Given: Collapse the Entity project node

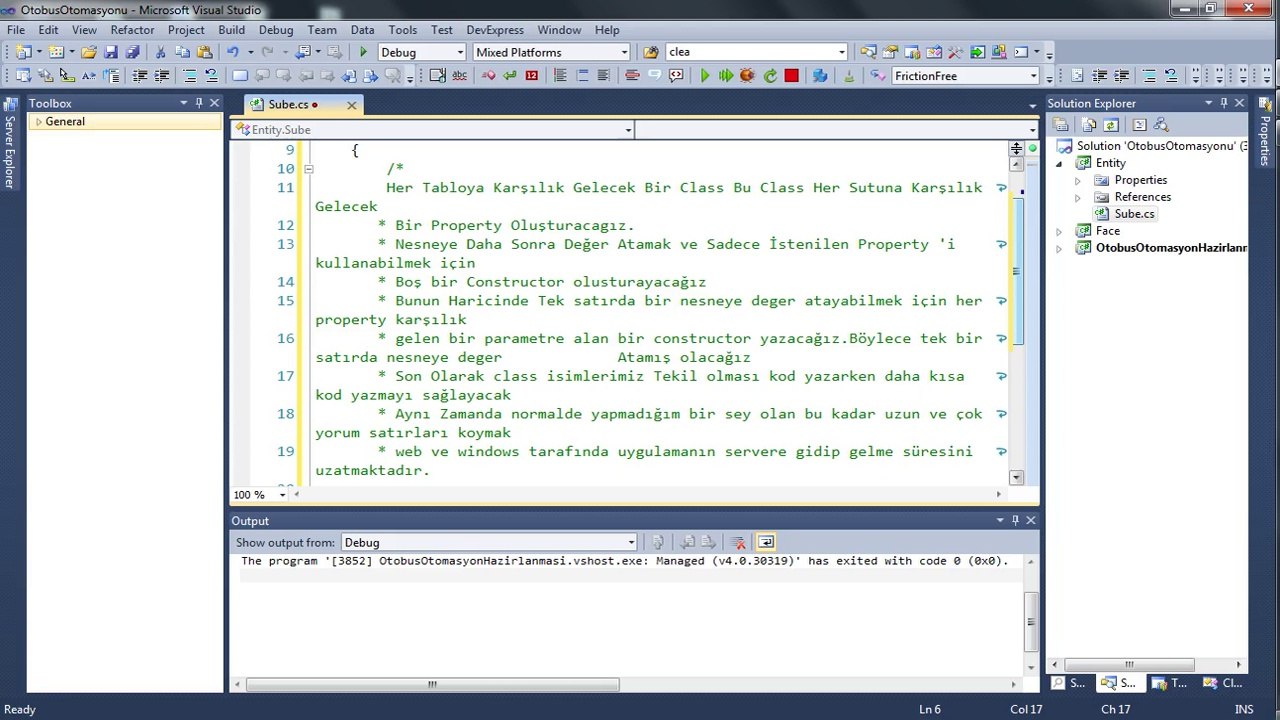Looking at the screenshot, I should [1060, 163].
